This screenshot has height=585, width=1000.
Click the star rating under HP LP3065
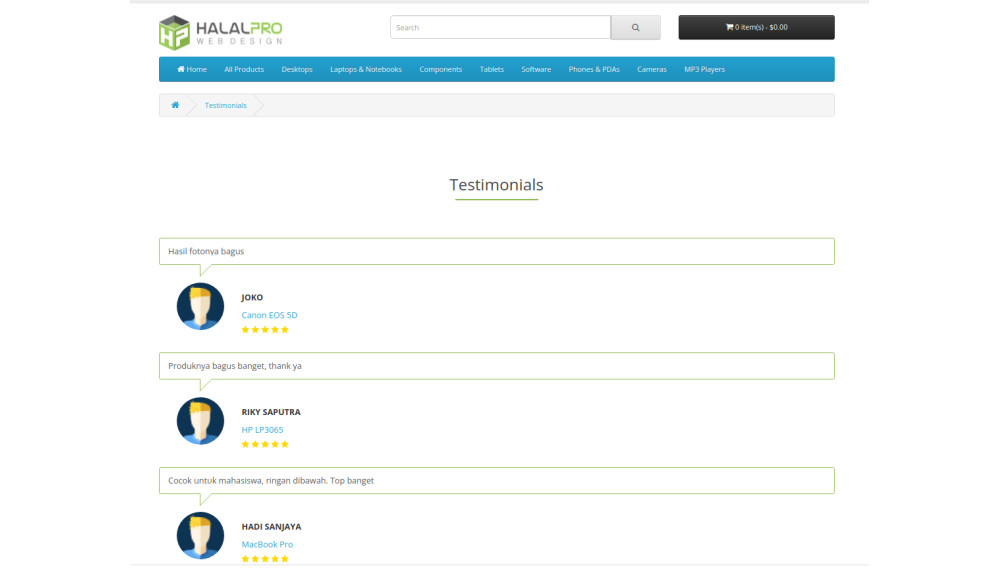(265, 444)
